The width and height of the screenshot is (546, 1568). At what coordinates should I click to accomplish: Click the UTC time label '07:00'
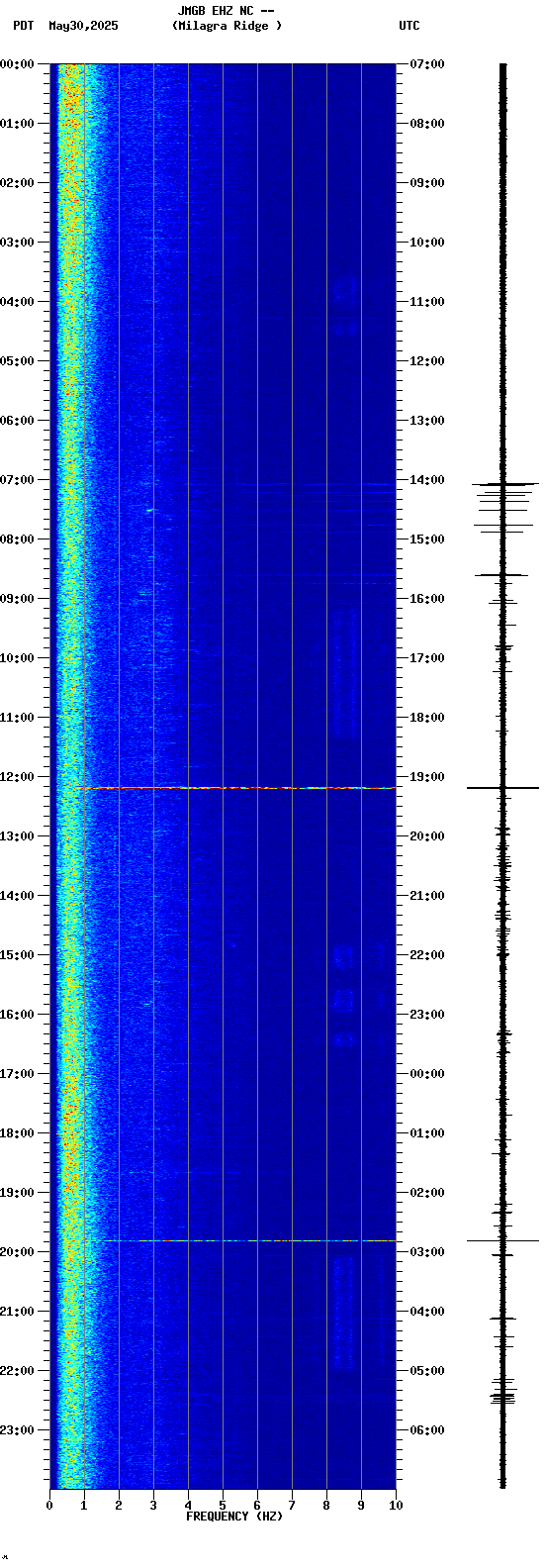(427, 64)
